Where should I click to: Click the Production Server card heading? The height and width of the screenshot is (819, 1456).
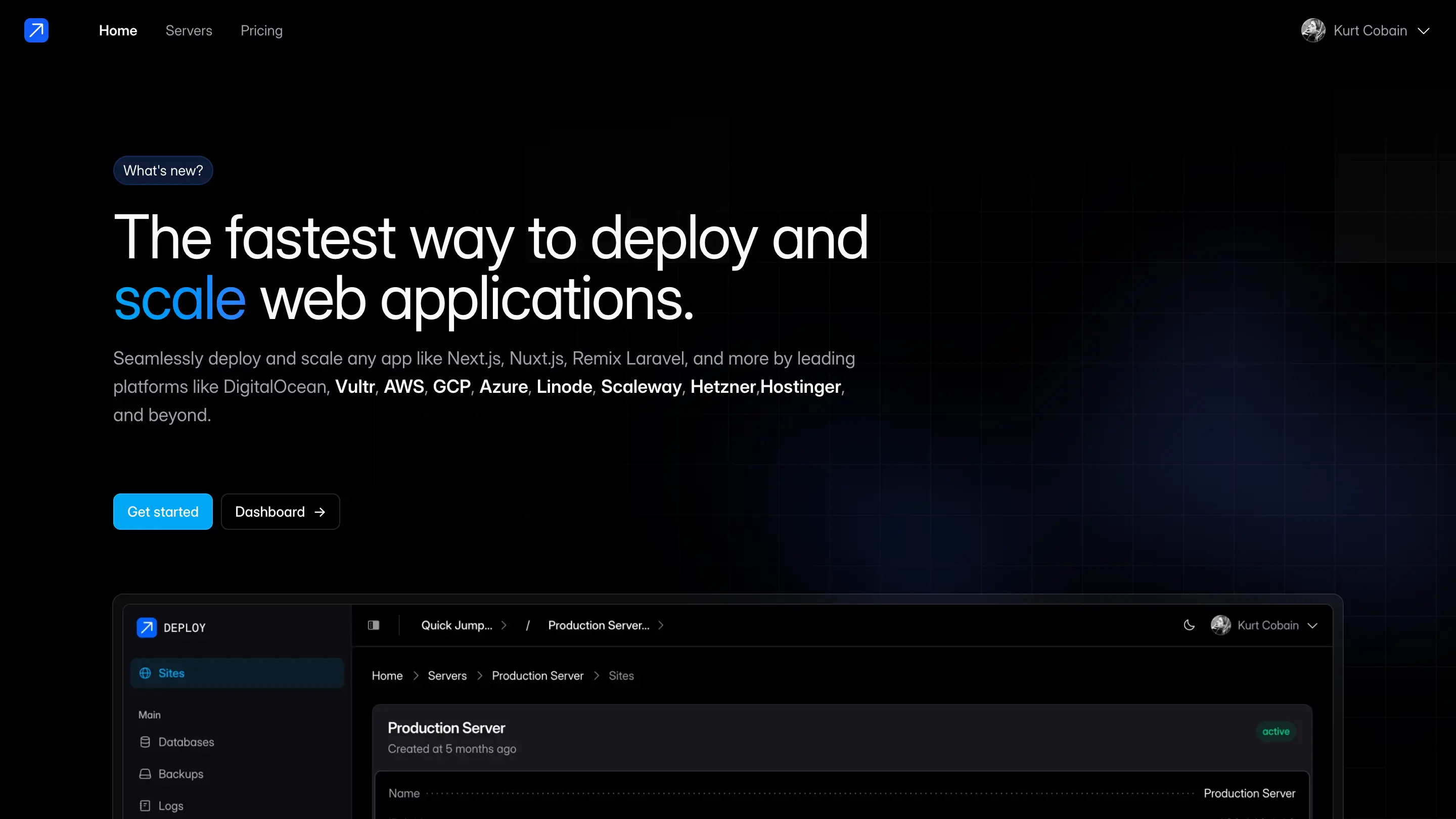[446, 728]
